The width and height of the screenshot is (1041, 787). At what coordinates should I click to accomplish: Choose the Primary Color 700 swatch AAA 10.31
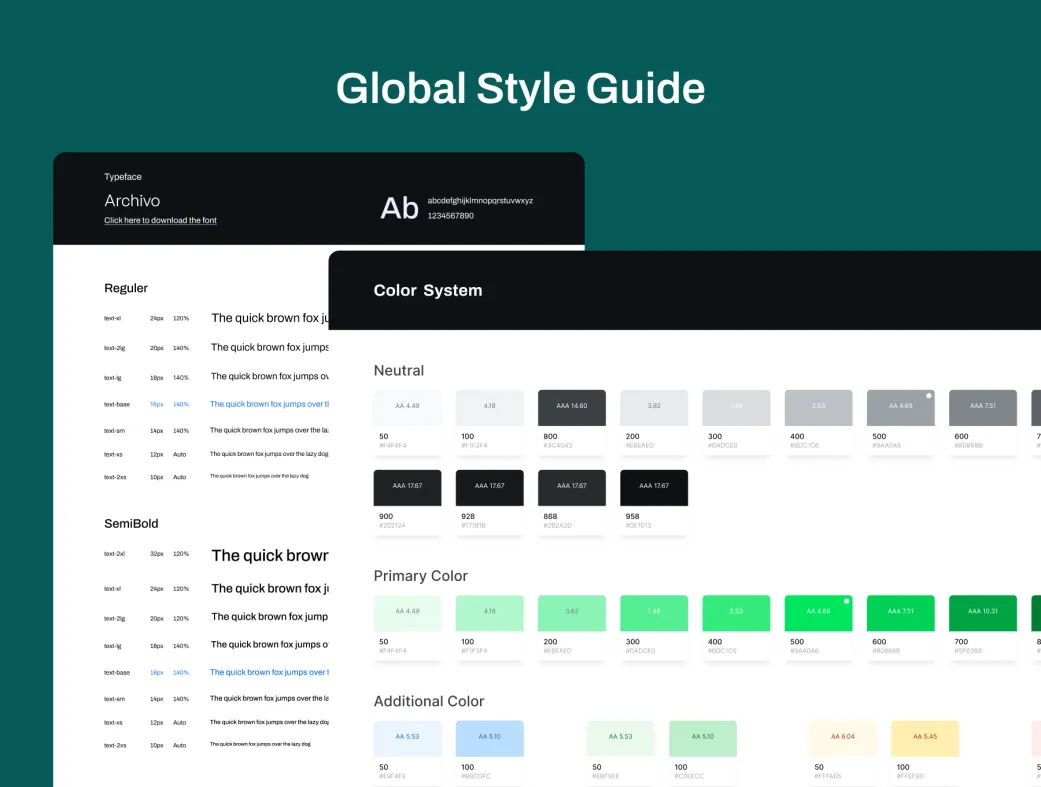(982, 612)
